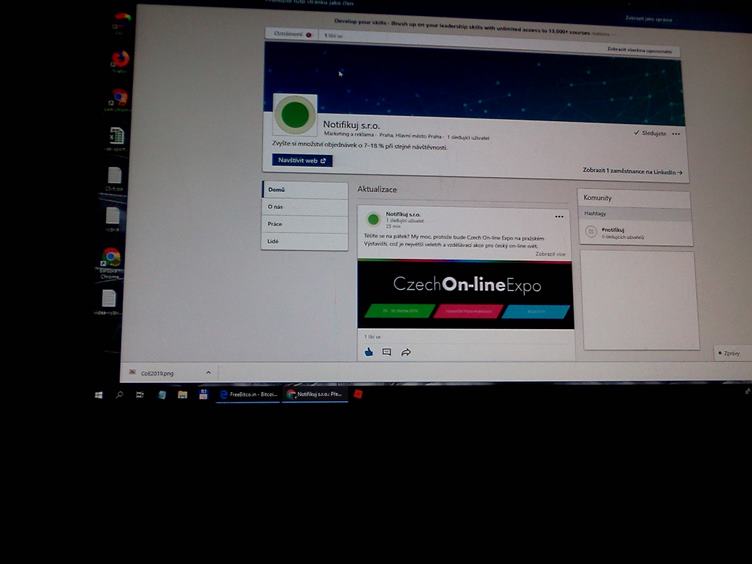Select the Práce tab

click(x=305, y=224)
